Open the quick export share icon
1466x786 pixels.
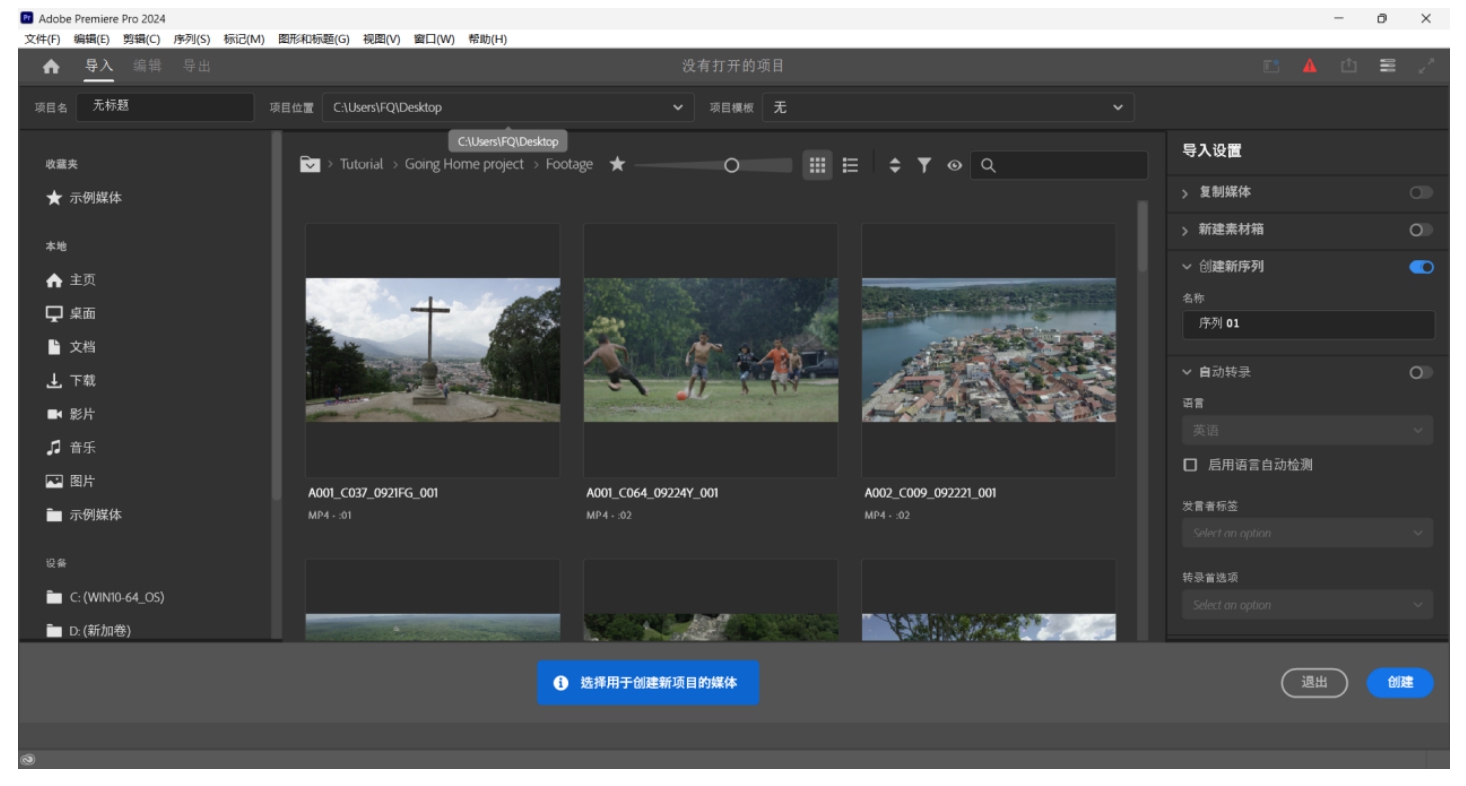click(x=1348, y=66)
